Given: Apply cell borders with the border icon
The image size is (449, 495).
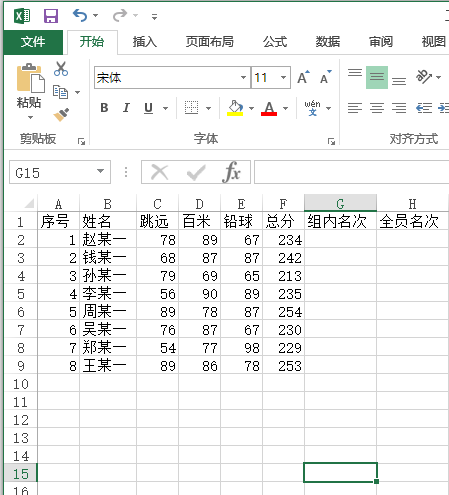Looking at the screenshot, I should [x=191, y=108].
